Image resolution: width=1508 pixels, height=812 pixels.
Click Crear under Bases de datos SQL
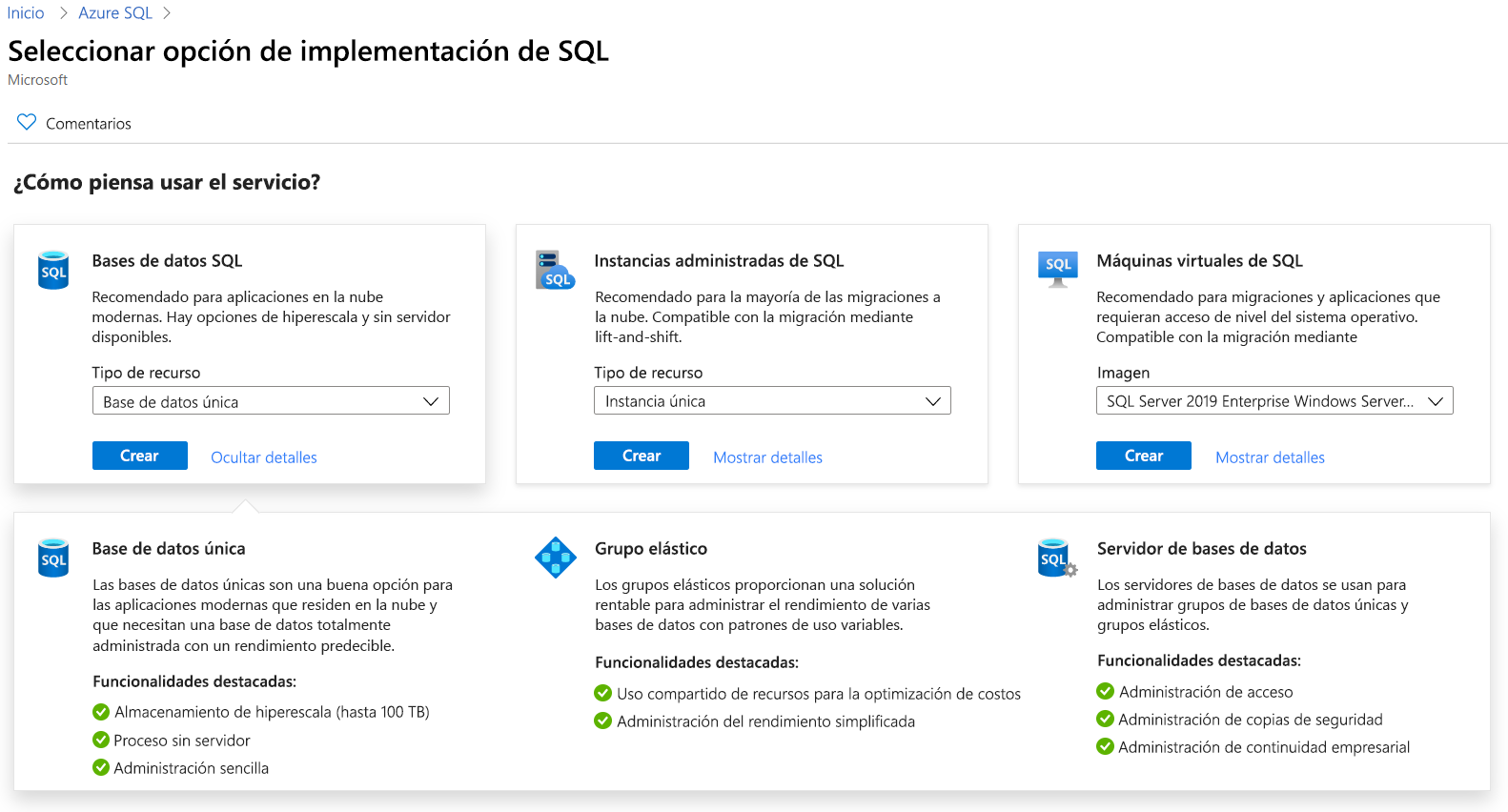140,456
